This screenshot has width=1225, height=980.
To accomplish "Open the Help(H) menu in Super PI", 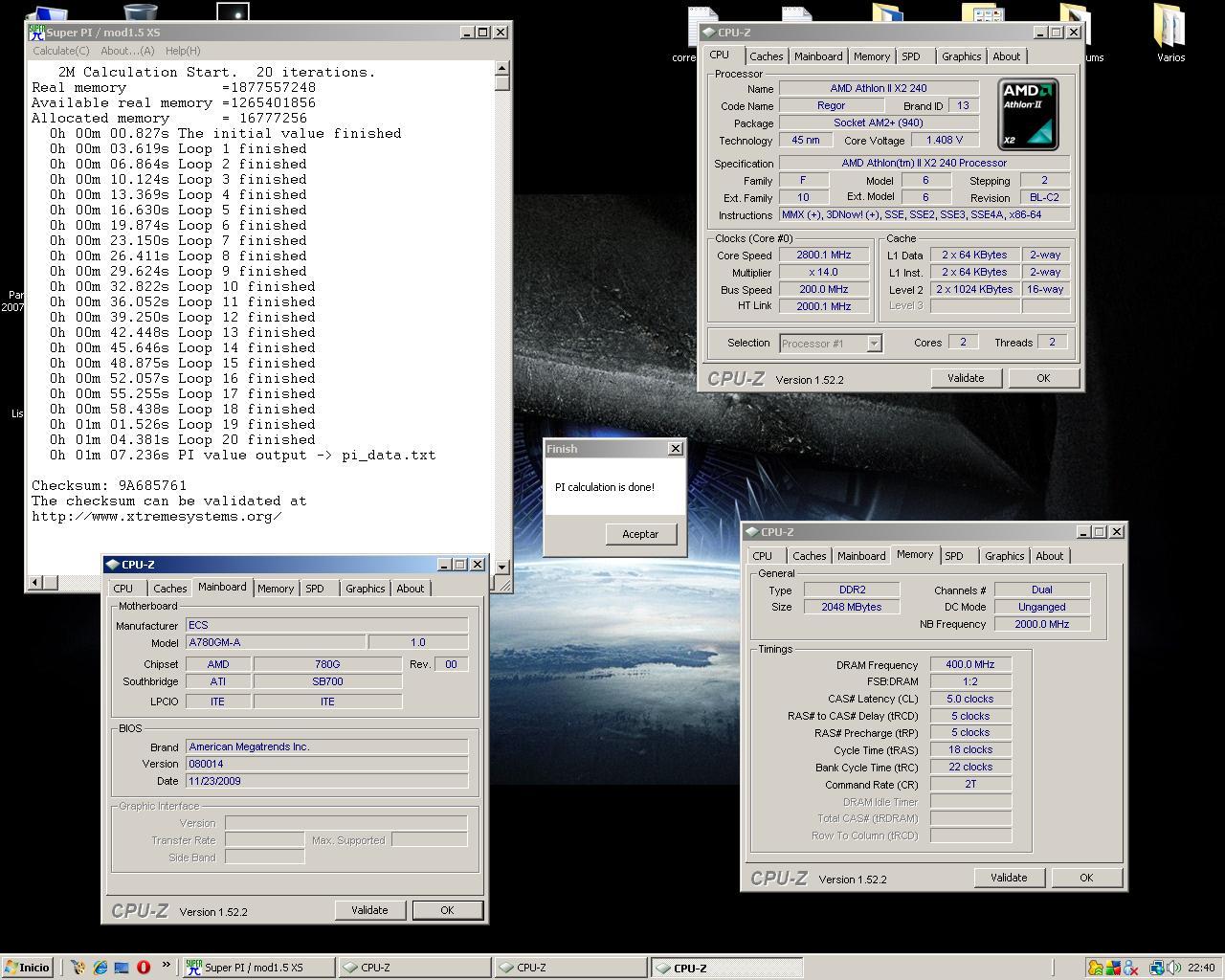I will coord(183,51).
